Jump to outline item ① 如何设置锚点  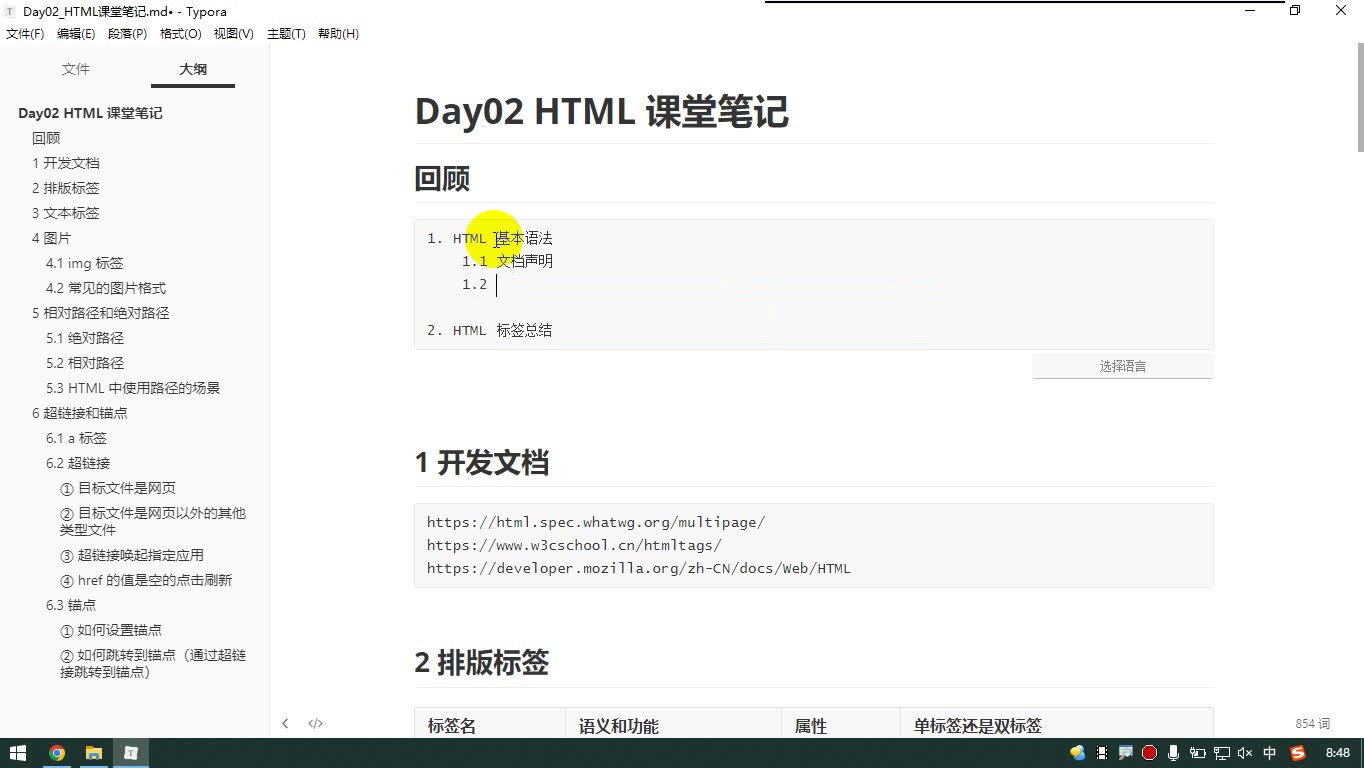tap(111, 630)
